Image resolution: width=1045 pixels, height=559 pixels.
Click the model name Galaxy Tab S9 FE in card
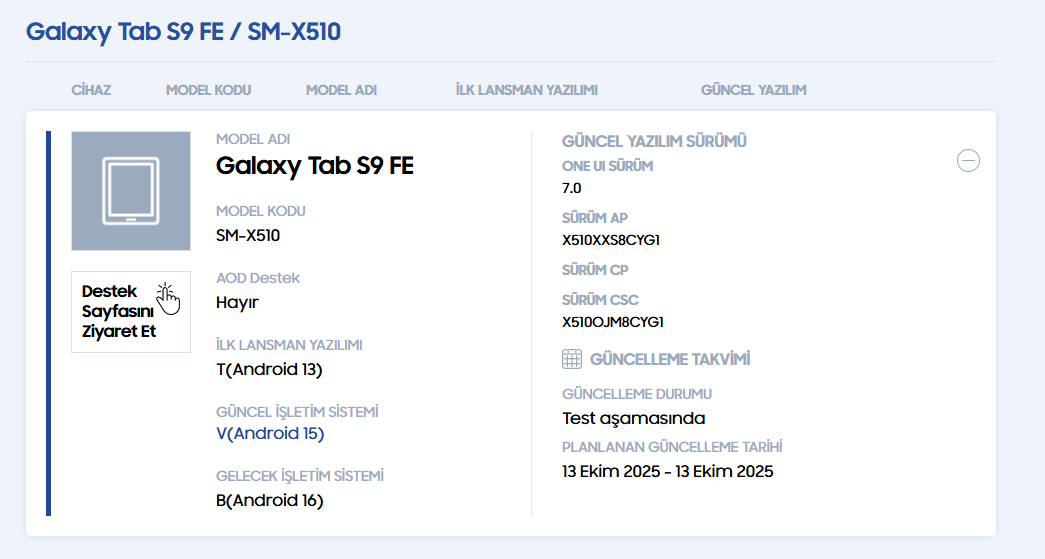(x=315, y=166)
